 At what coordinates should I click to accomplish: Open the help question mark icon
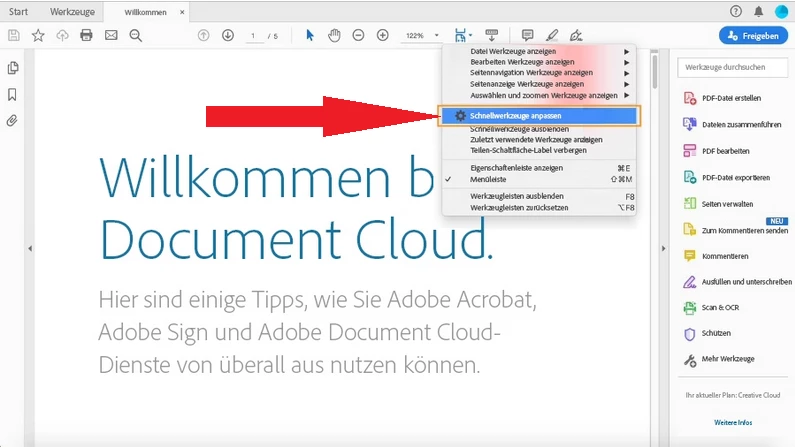click(736, 11)
